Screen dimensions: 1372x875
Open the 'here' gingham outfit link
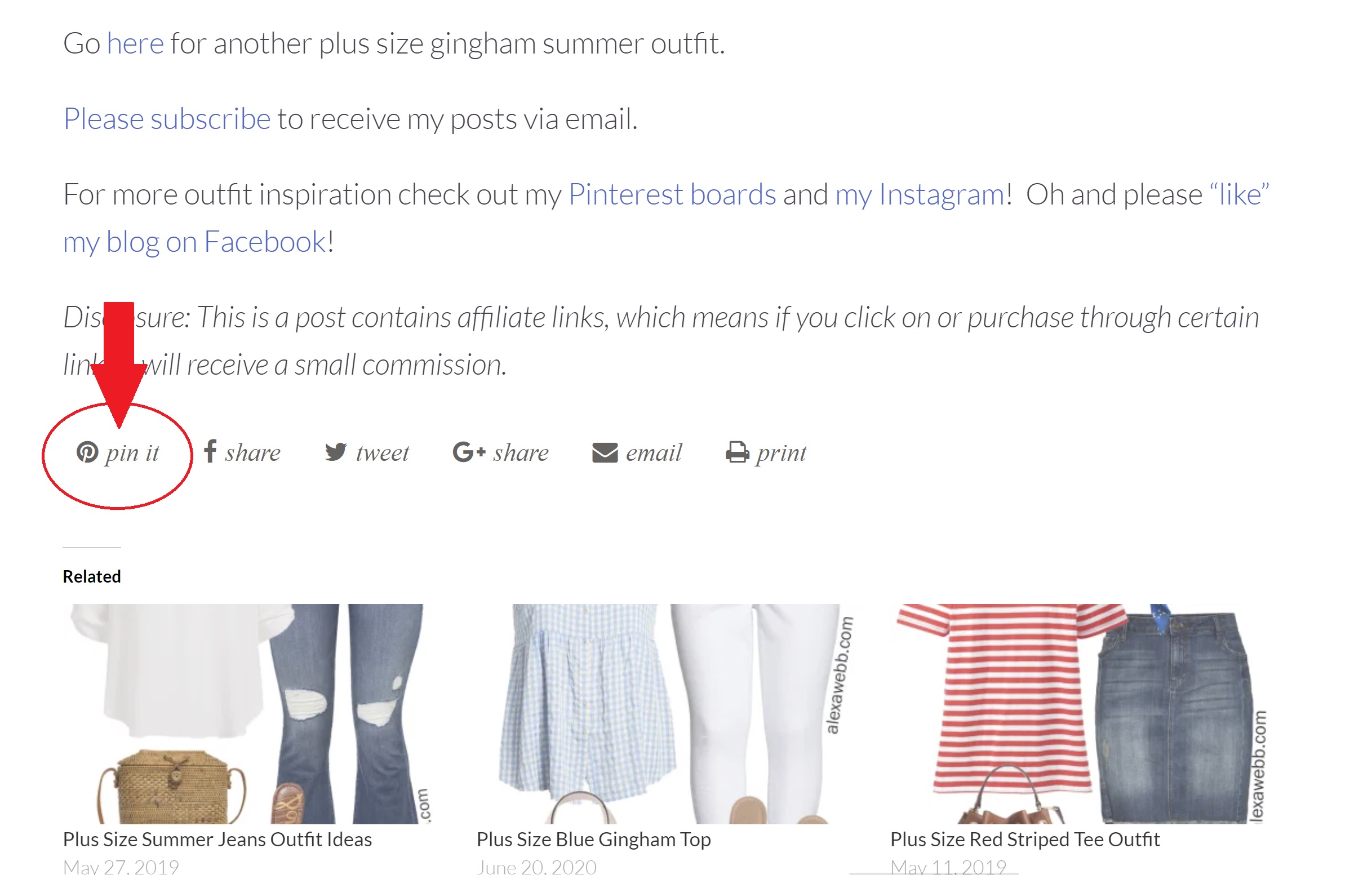(136, 43)
